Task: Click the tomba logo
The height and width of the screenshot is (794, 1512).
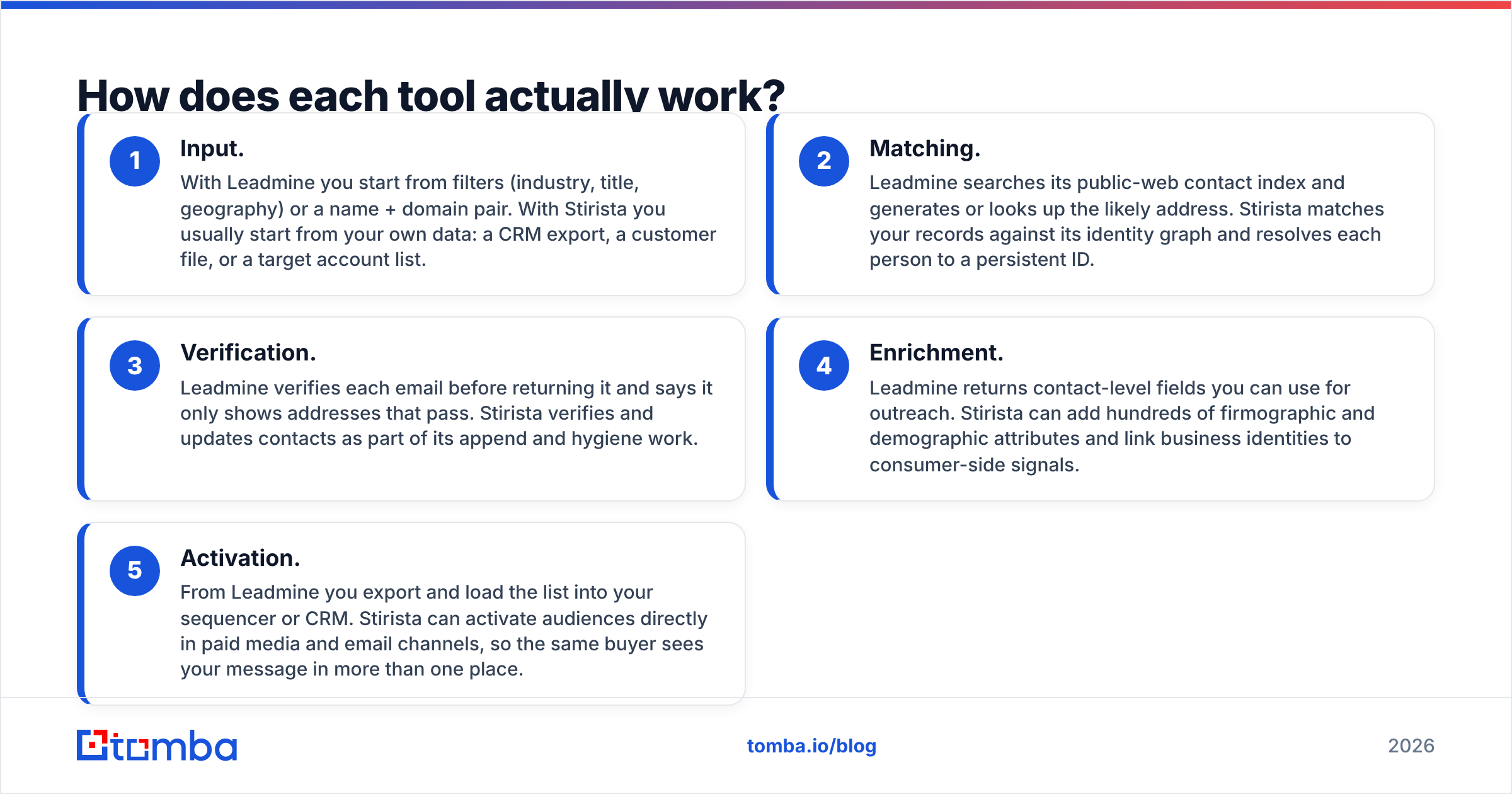Action: [157, 745]
